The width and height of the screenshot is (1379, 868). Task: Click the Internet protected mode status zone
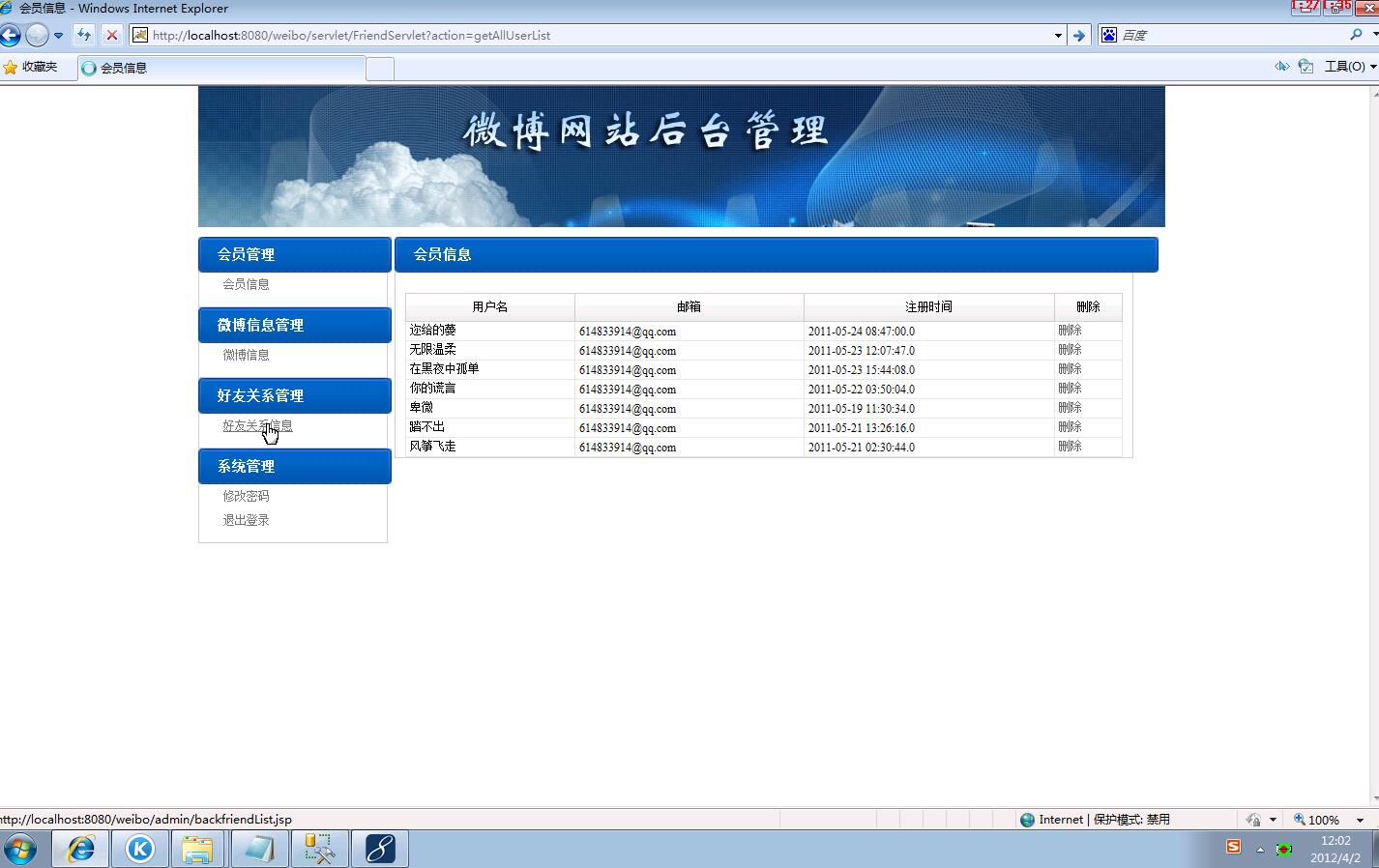pos(1095,820)
